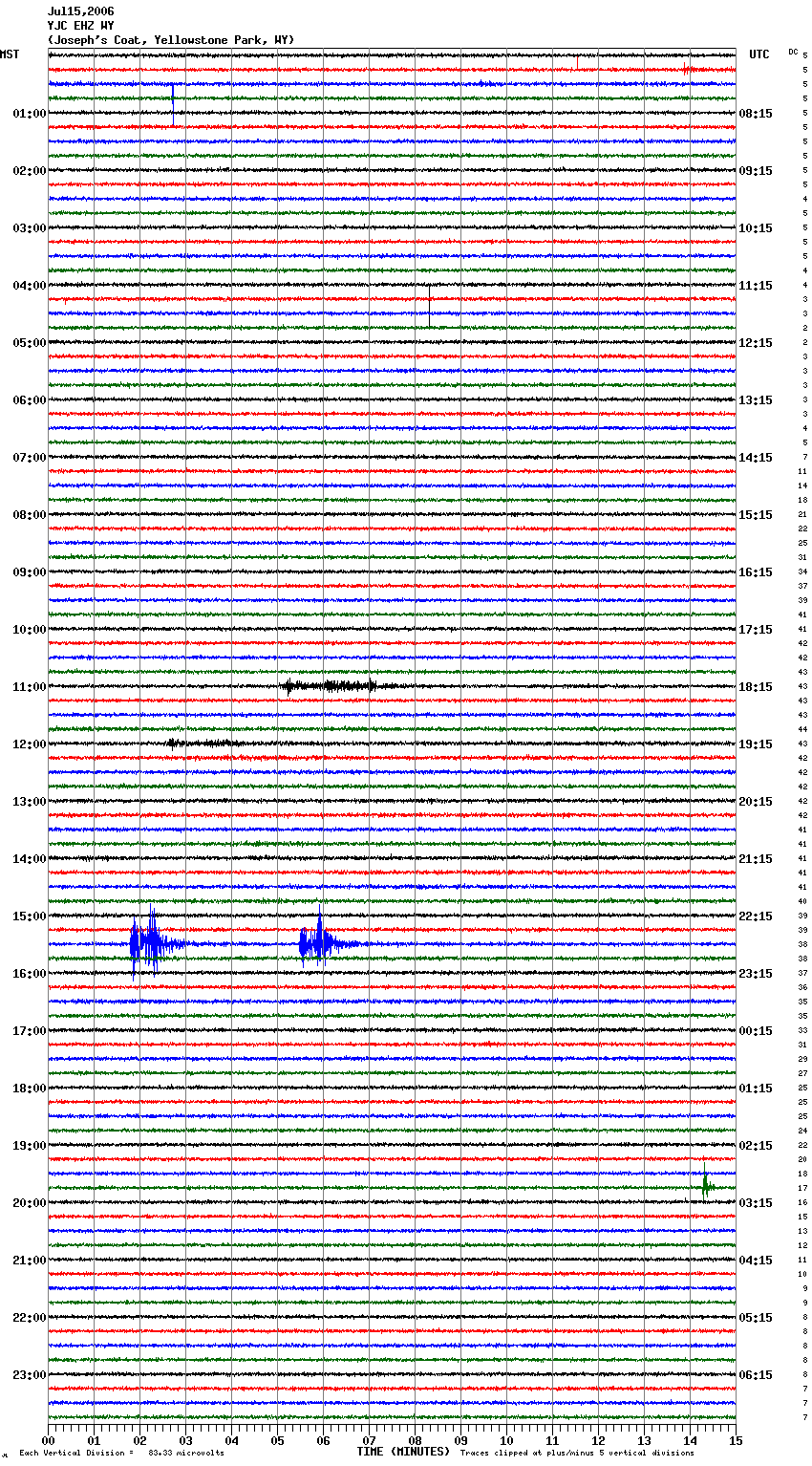Viewport: 812px width, 1466px height.
Task: Click the 10:15 UTC time label
Action: (756, 228)
